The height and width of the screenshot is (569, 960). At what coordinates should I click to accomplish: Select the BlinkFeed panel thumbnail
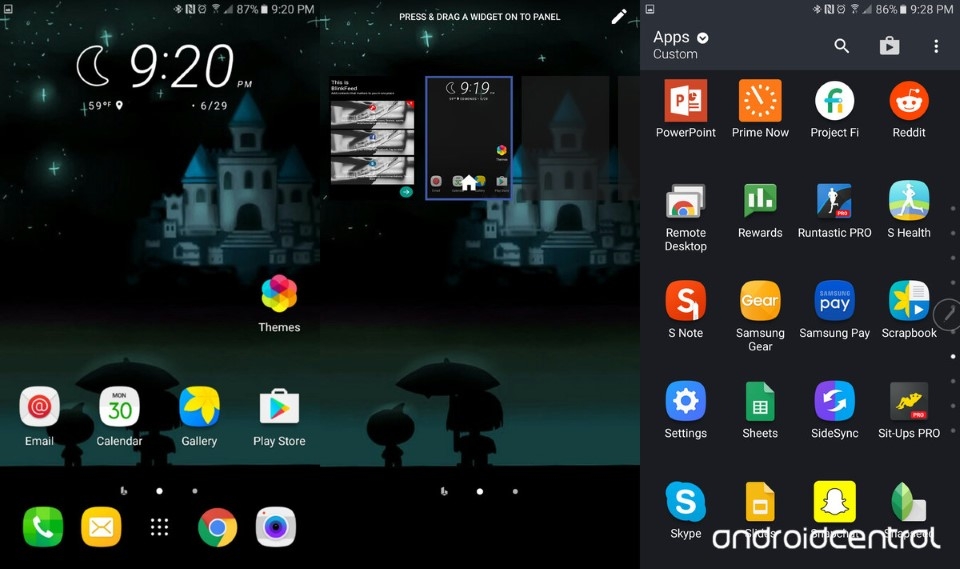[x=372, y=138]
